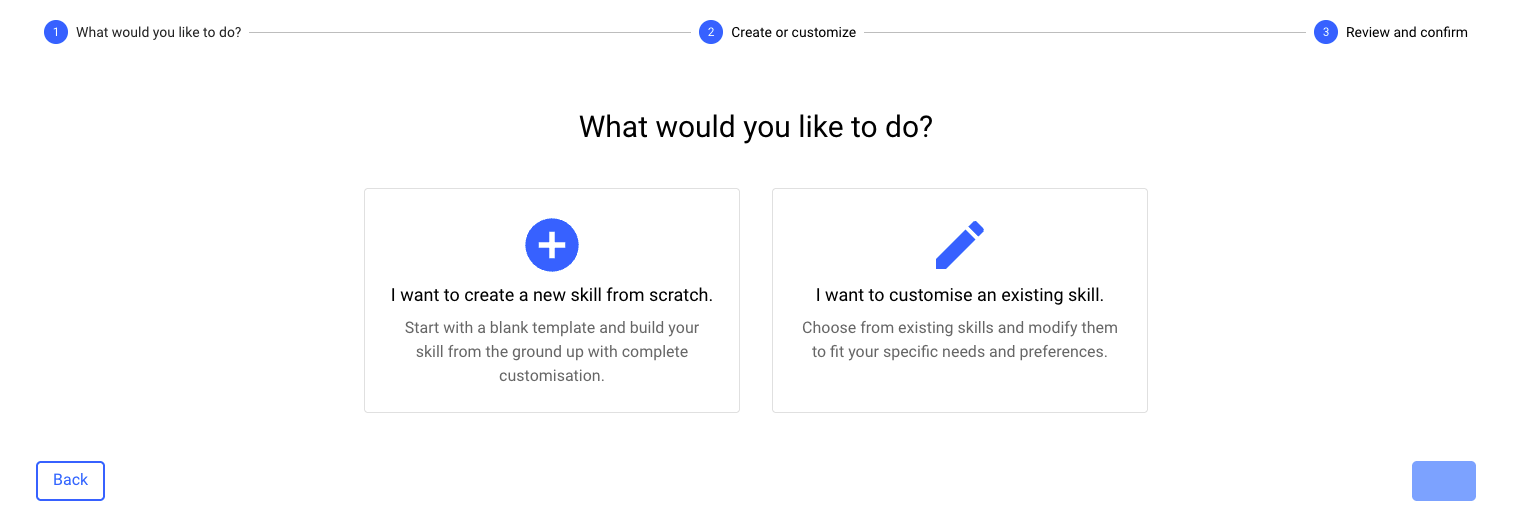Click the step 3 number circle

(1326, 32)
